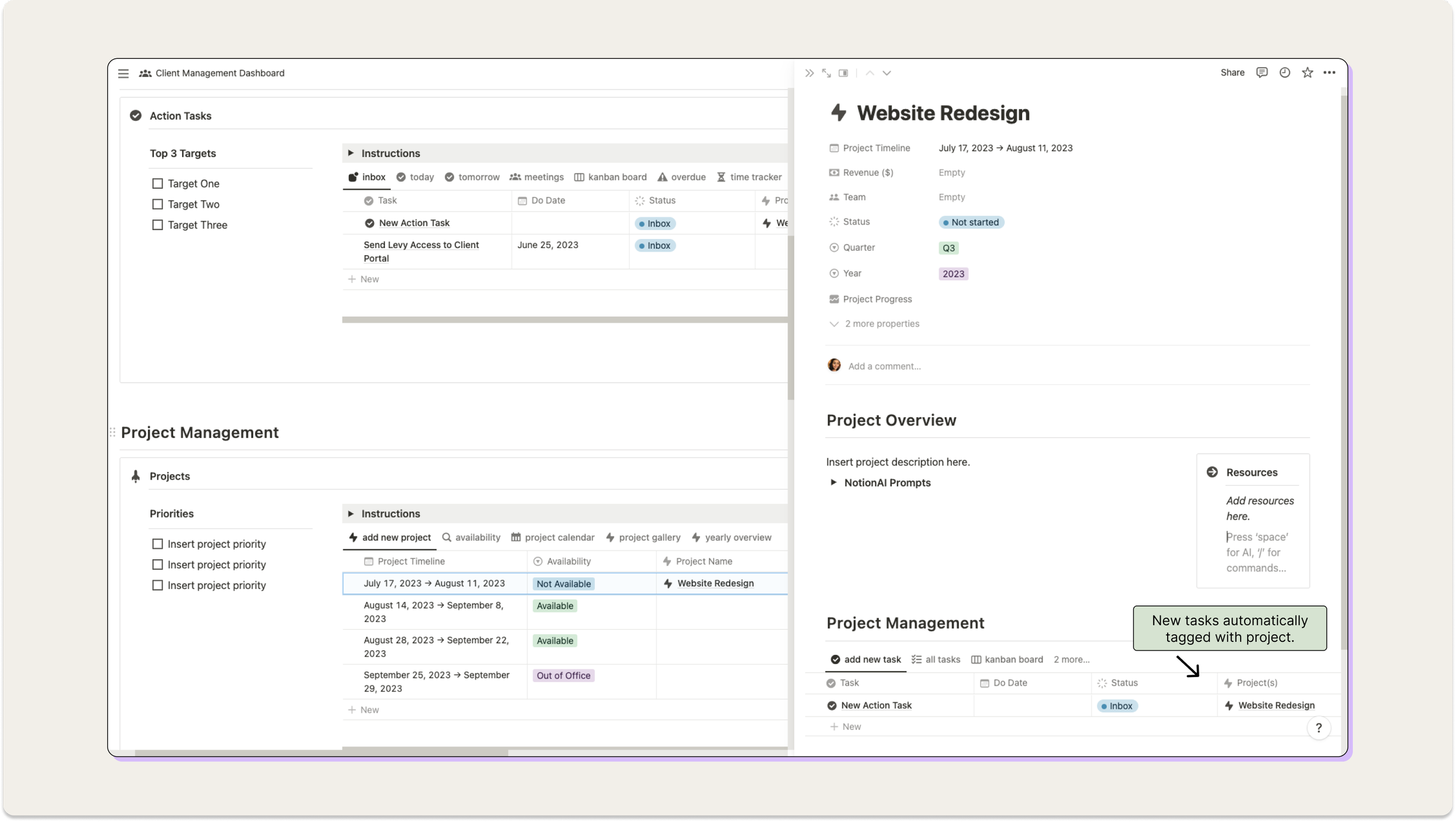
Task: Open the 2 more... views dropdown
Action: click(x=1071, y=659)
